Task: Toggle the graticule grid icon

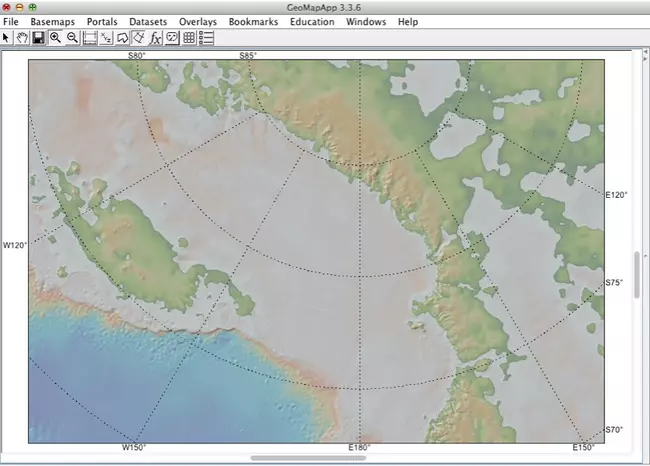Action: point(189,38)
